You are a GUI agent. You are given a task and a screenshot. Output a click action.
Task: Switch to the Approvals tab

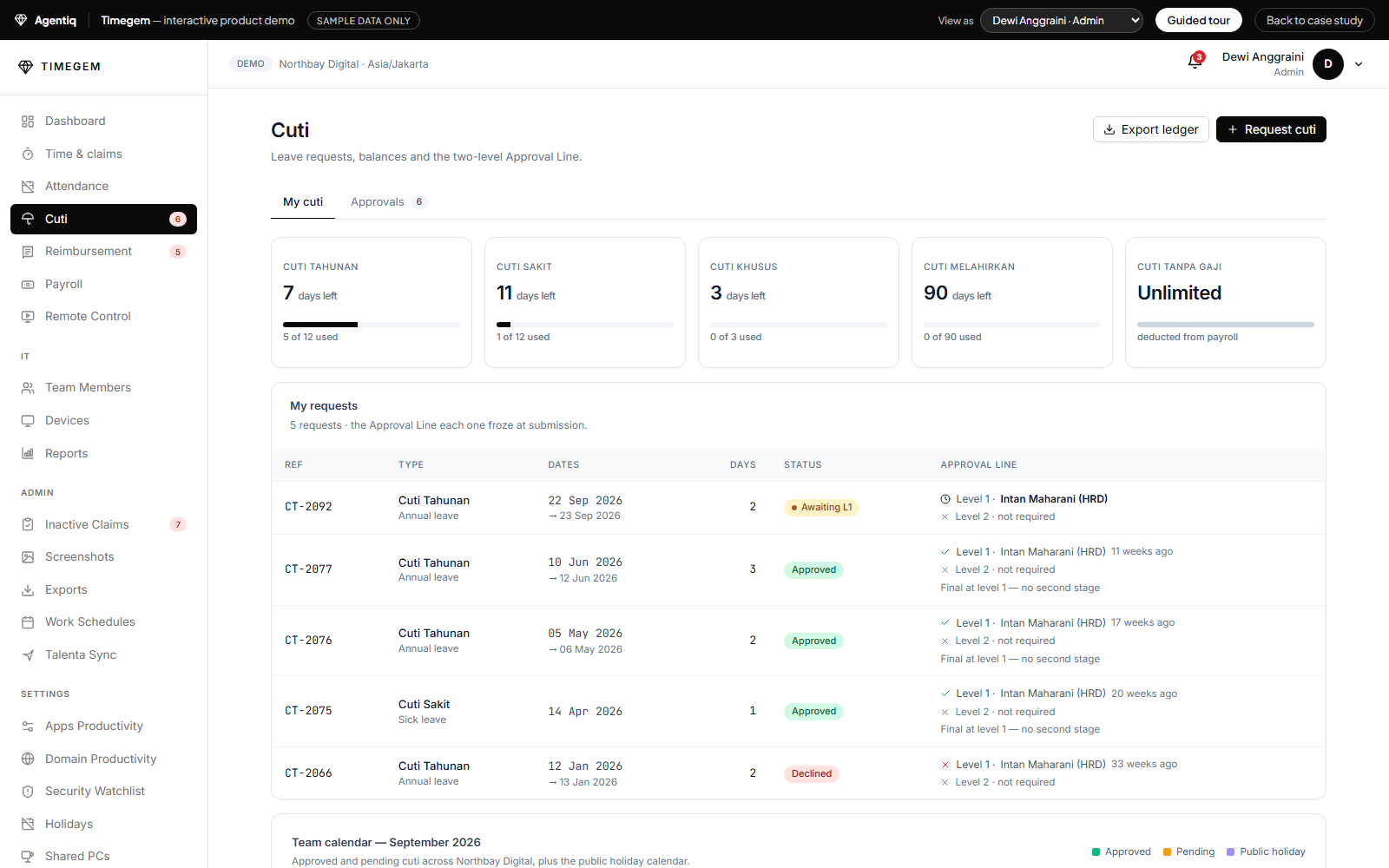pos(388,201)
